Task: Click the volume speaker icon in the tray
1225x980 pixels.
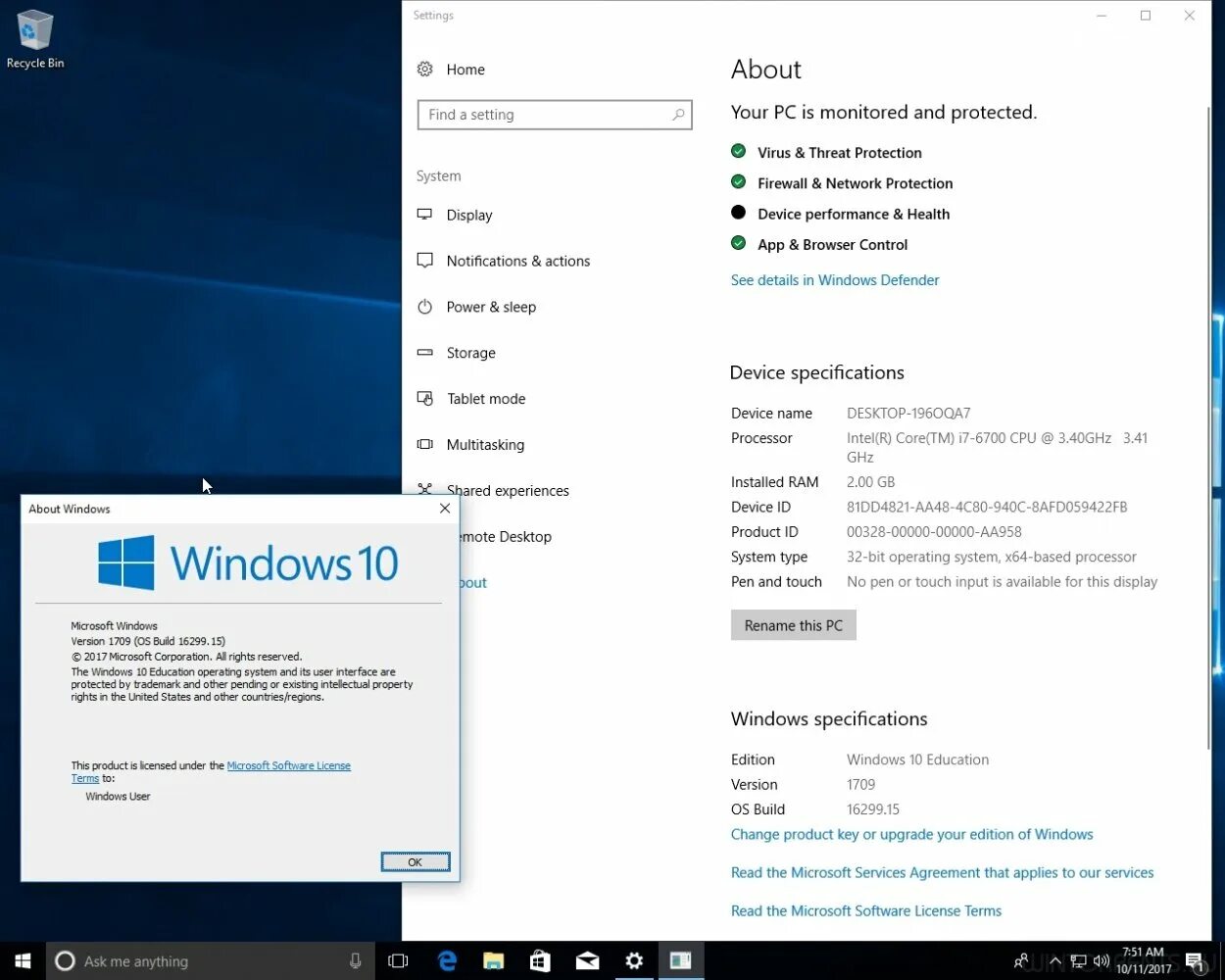Action: pyautogui.click(x=1102, y=961)
